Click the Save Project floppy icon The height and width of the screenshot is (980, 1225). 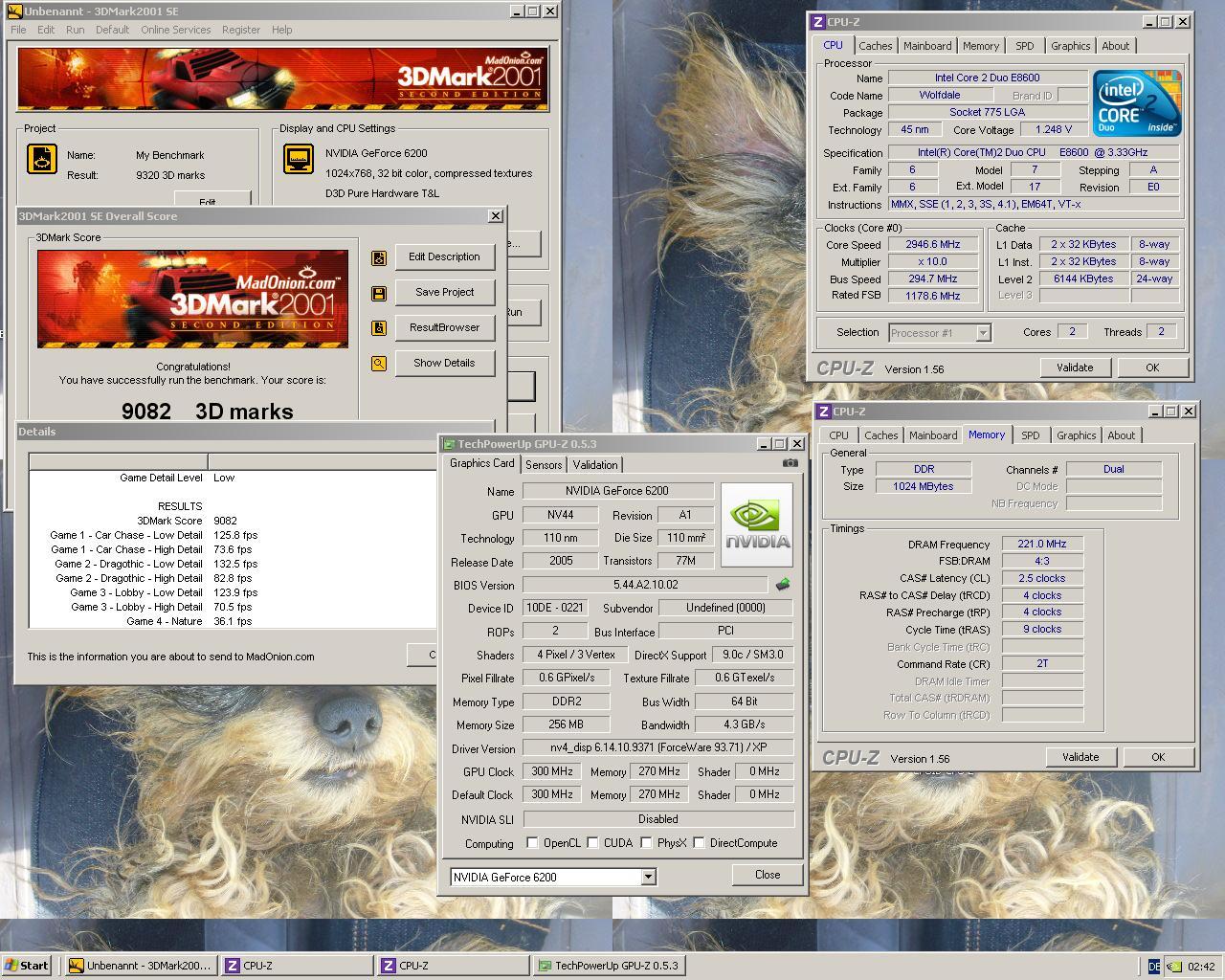pos(379,293)
